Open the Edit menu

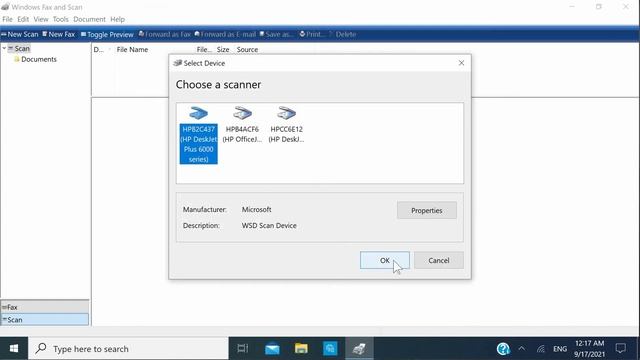pos(23,19)
